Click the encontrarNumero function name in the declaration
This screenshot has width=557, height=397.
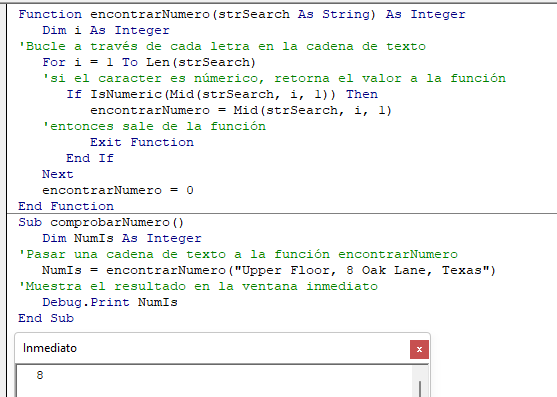(x=150, y=14)
